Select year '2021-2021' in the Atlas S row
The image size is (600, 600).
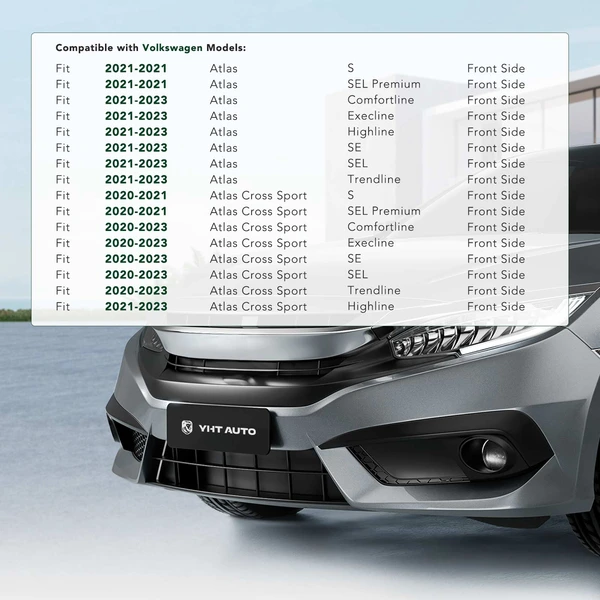click(x=136, y=68)
